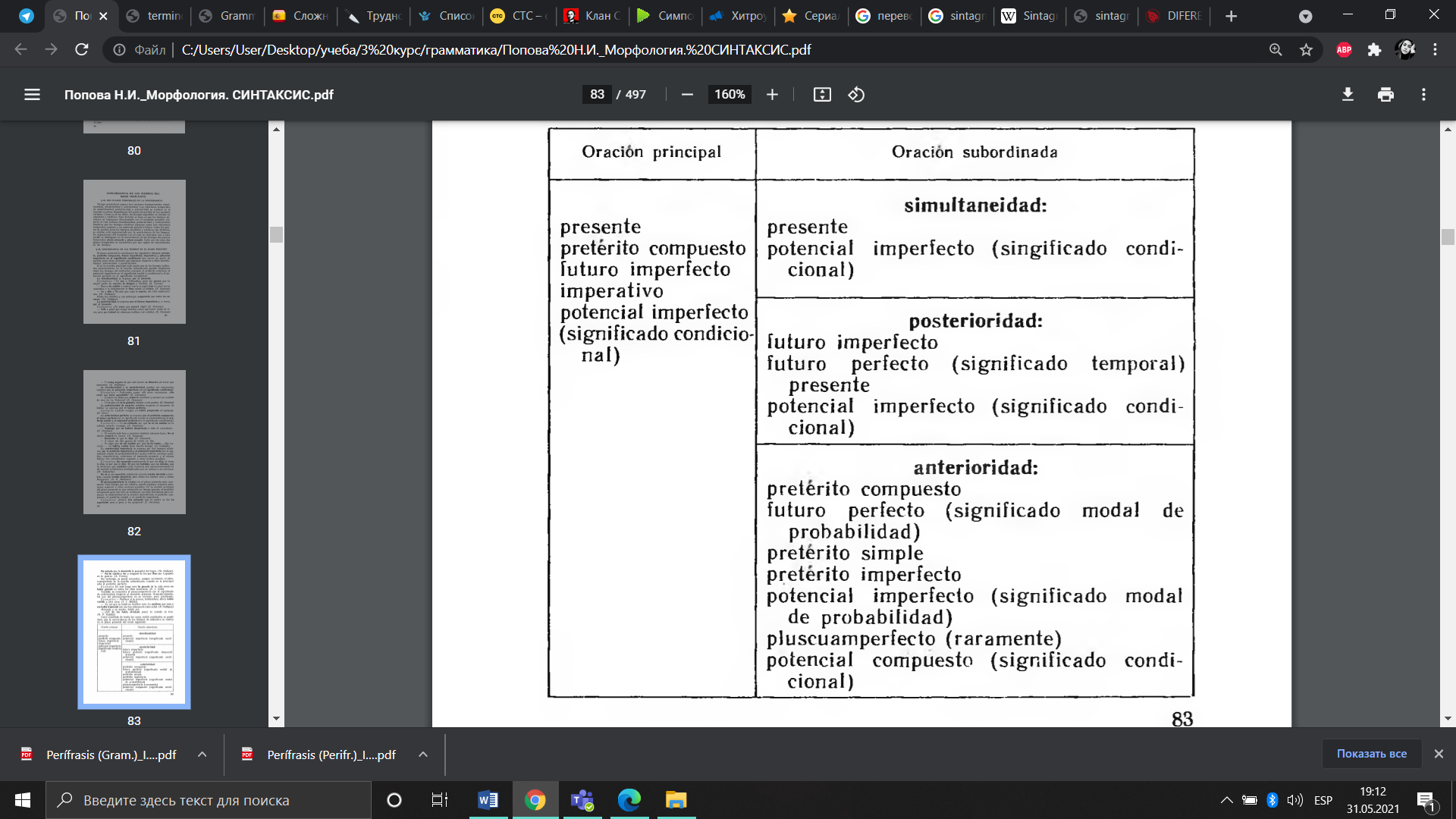
Task: Click the taskbar search box
Action: pos(209,800)
